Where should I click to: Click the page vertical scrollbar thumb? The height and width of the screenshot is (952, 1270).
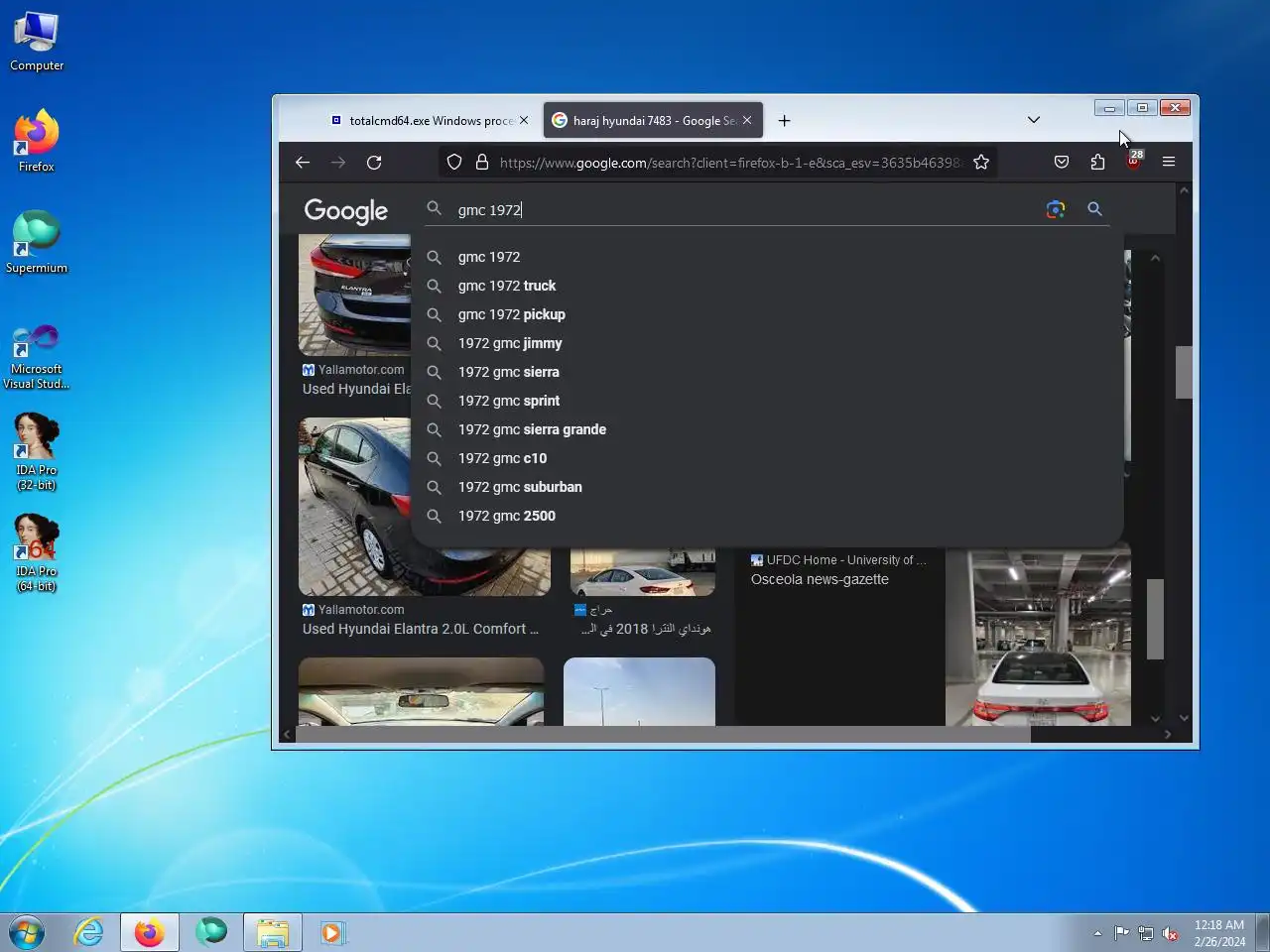[x=1184, y=372]
